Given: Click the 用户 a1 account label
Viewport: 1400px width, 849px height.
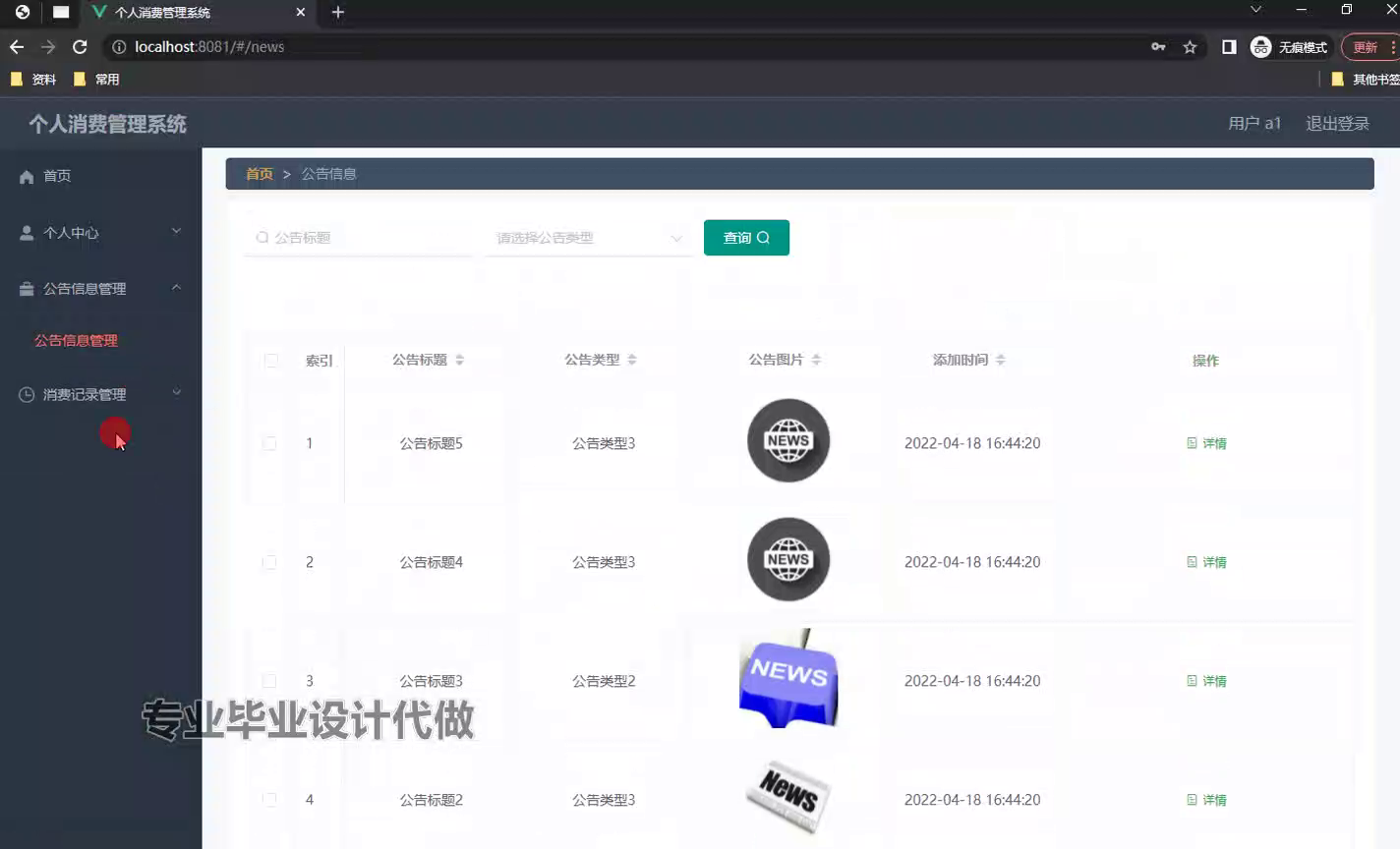Looking at the screenshot, I should coord(1254,124).
